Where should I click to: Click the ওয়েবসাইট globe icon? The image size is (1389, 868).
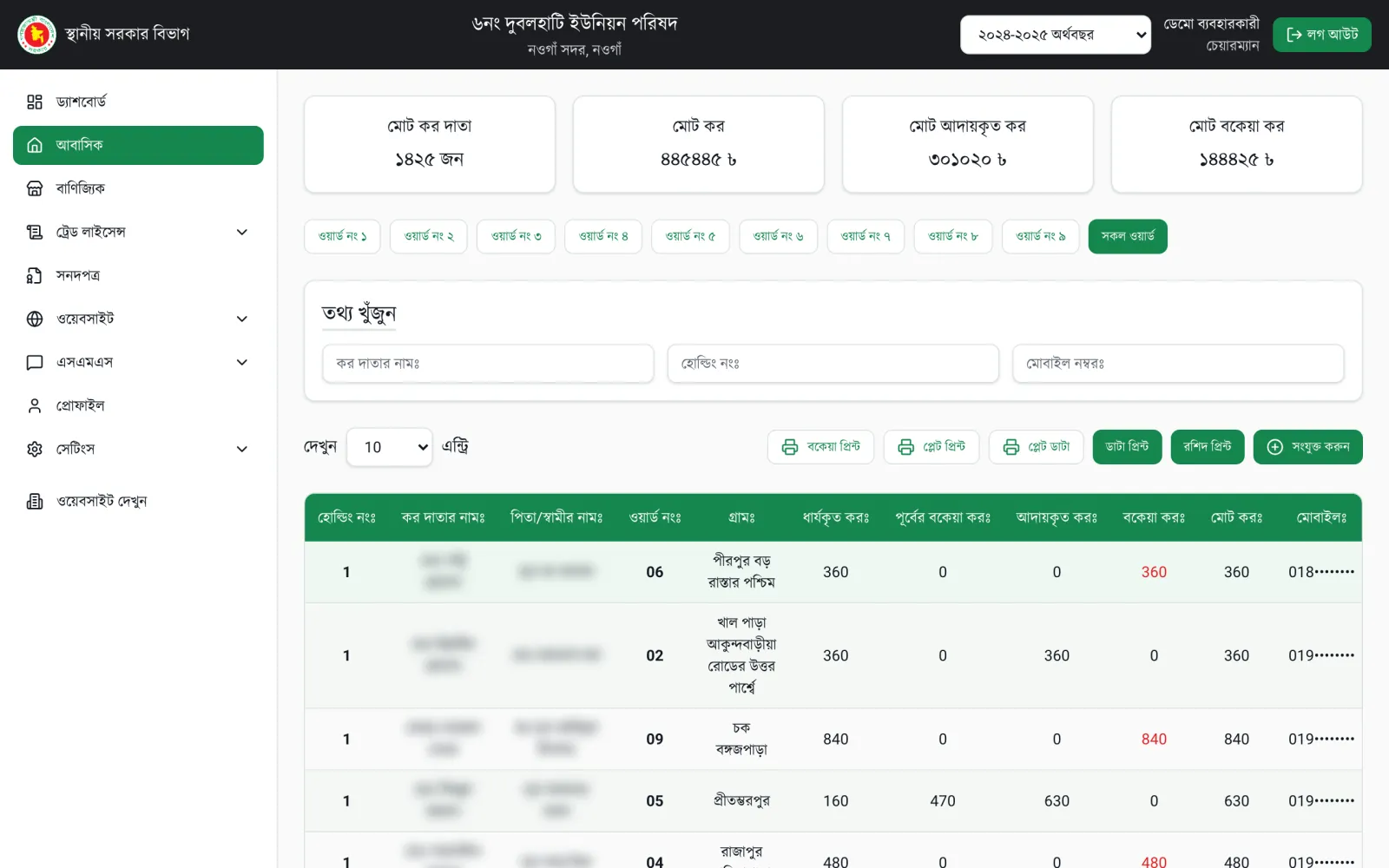click(35, 319)
